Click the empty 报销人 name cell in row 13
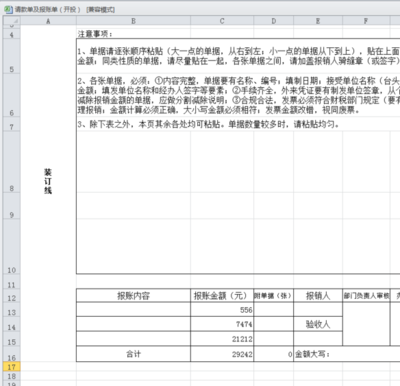 click(x=318, y=310)
